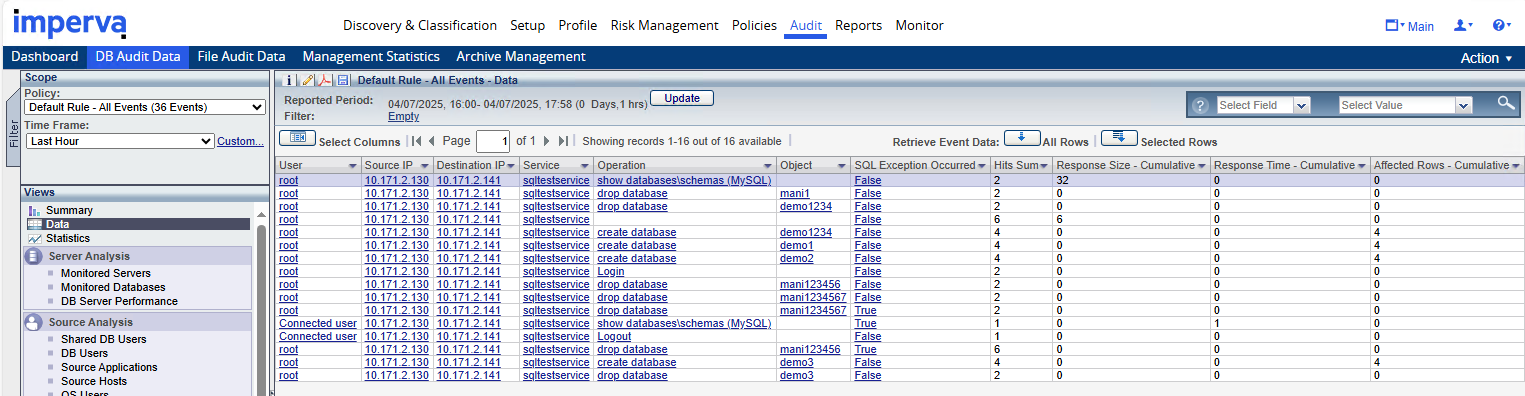This screenshot has height=396, width=1525.
Task: Click the Logout operation link
Action: (614, 337)
